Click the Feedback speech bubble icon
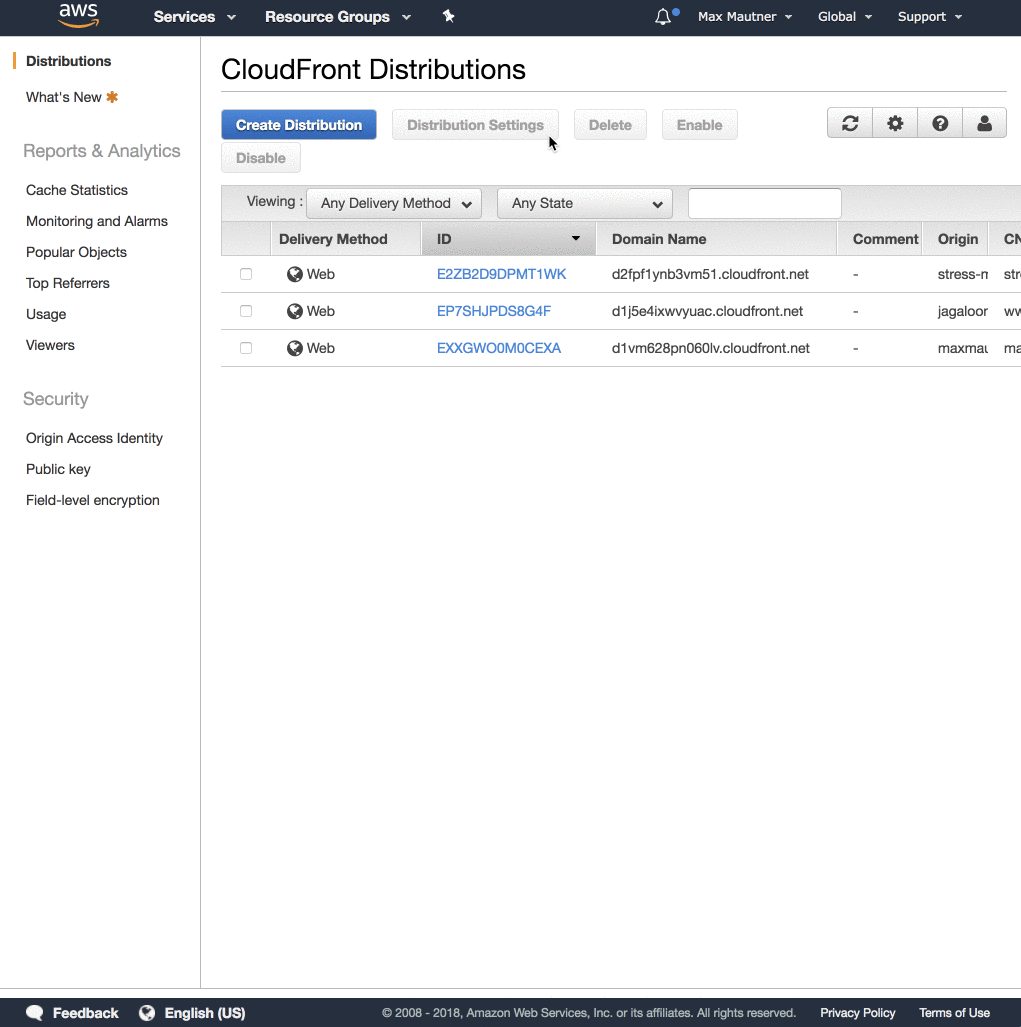 (35, 1013)
